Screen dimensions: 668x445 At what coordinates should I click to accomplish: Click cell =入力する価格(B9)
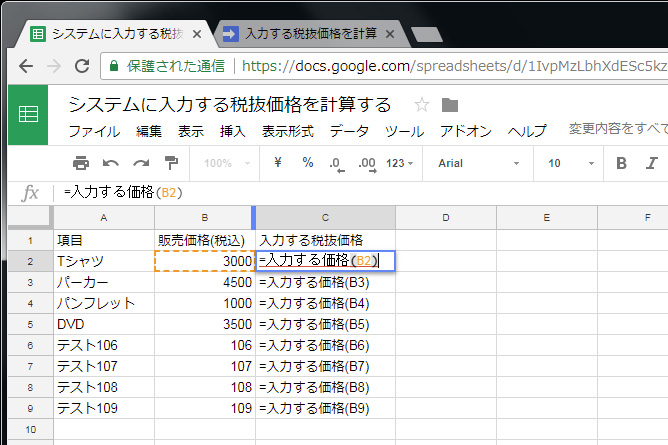(x=325, y=408)
